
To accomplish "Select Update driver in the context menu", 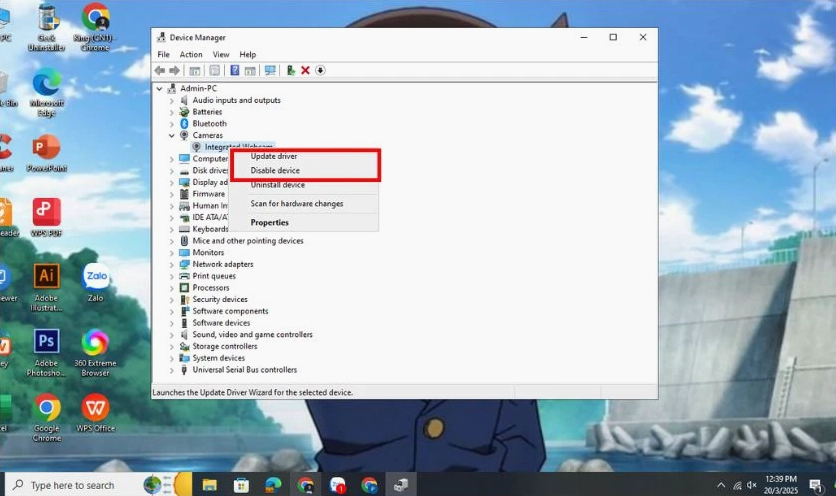I will pos(274,156).
